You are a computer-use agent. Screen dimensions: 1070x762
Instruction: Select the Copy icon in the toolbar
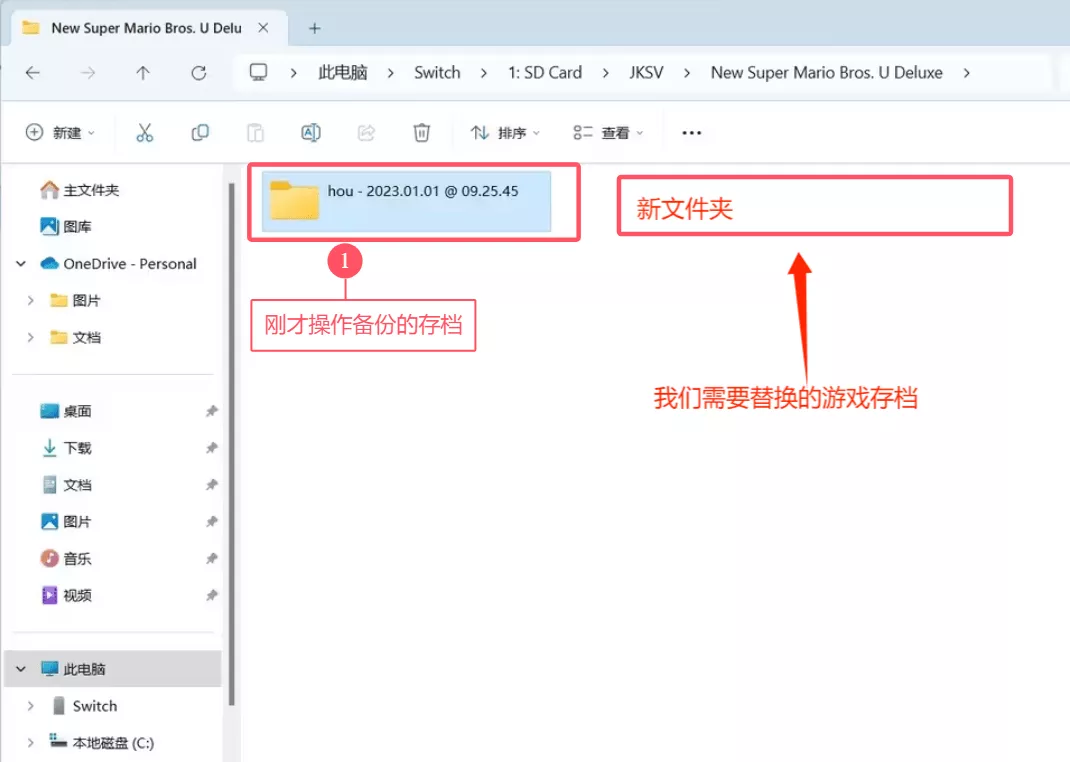pyautogui.click(x=199, y=132)
